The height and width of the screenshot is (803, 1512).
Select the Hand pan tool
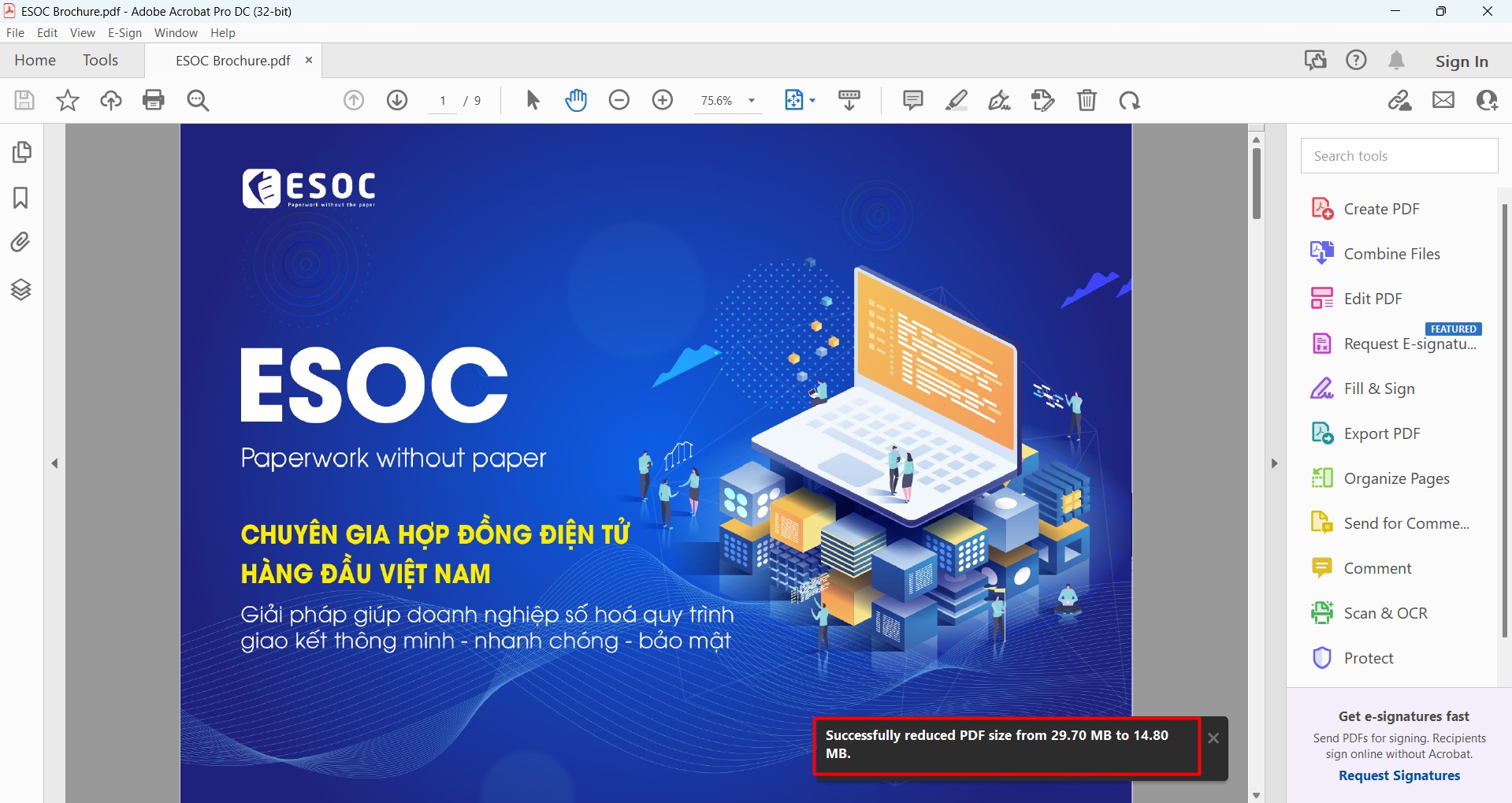coord(576,100)
